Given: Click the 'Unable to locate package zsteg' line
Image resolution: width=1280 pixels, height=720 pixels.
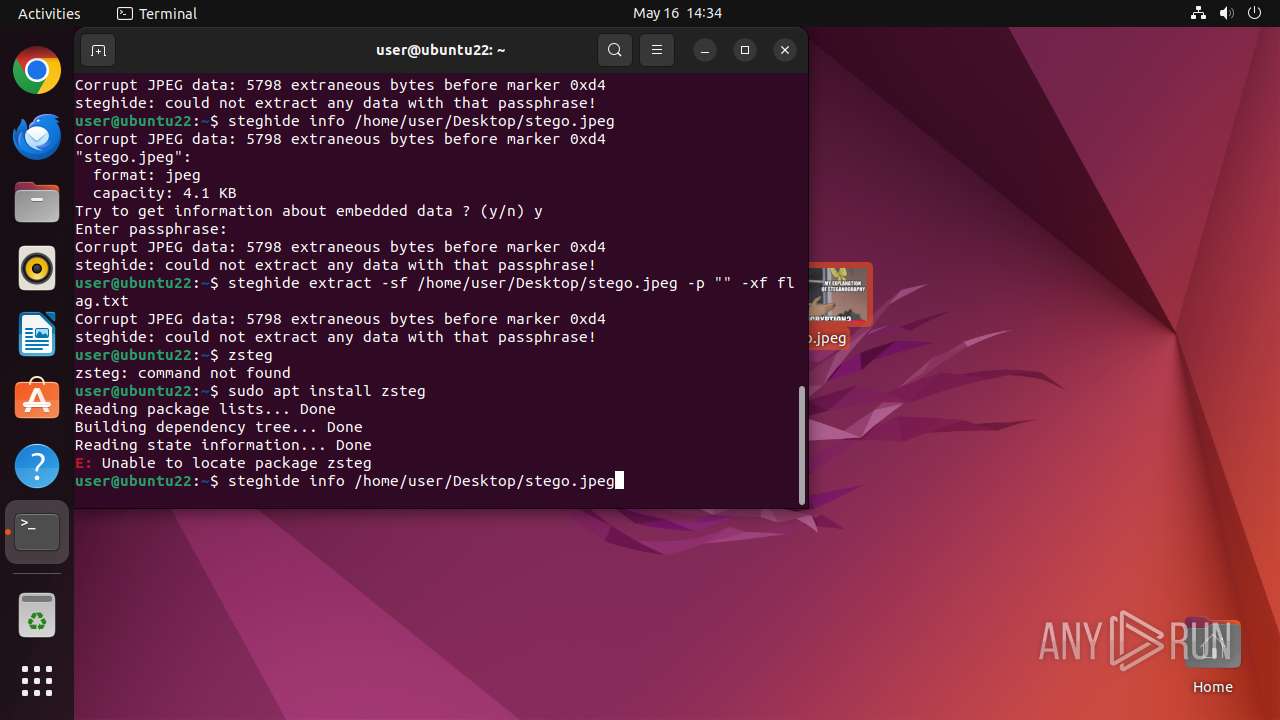Looking at the screenshot, I should coord(223,463).
